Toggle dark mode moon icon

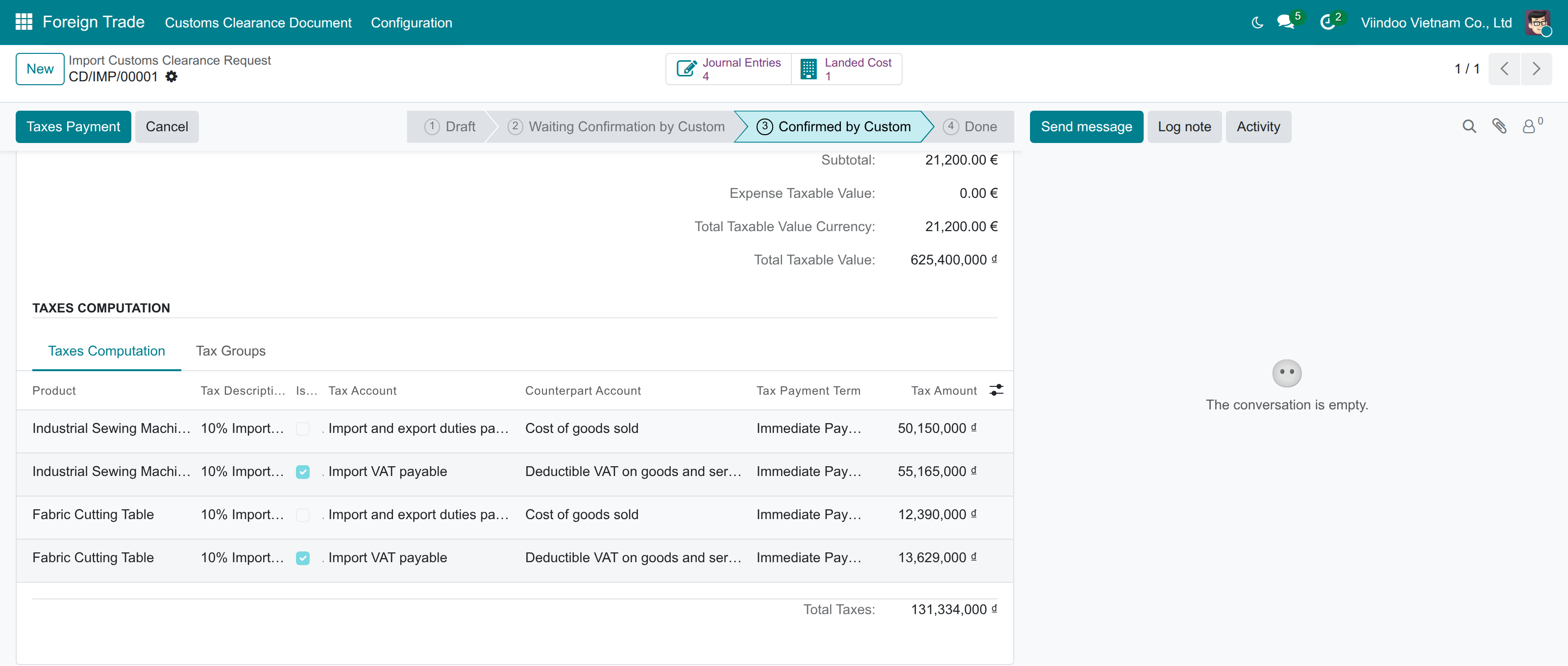1257,23
